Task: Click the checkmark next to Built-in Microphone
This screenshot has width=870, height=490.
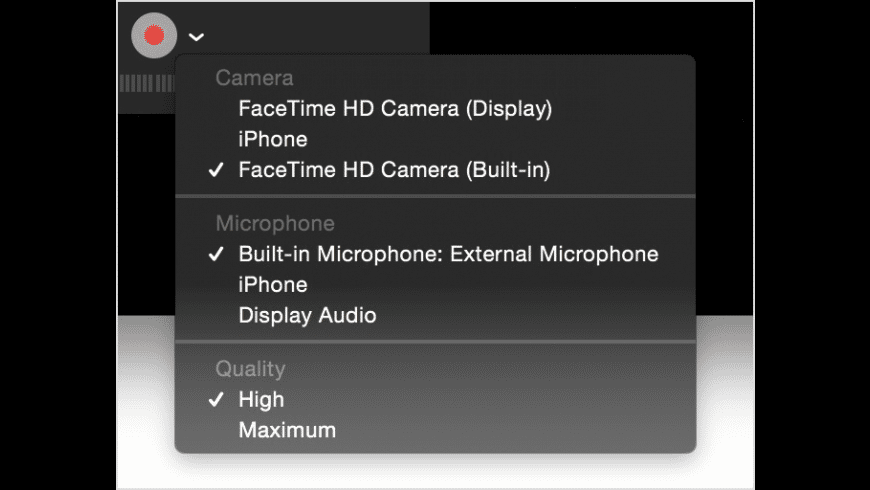Action: pyautogui.click(x=216, y=254)
